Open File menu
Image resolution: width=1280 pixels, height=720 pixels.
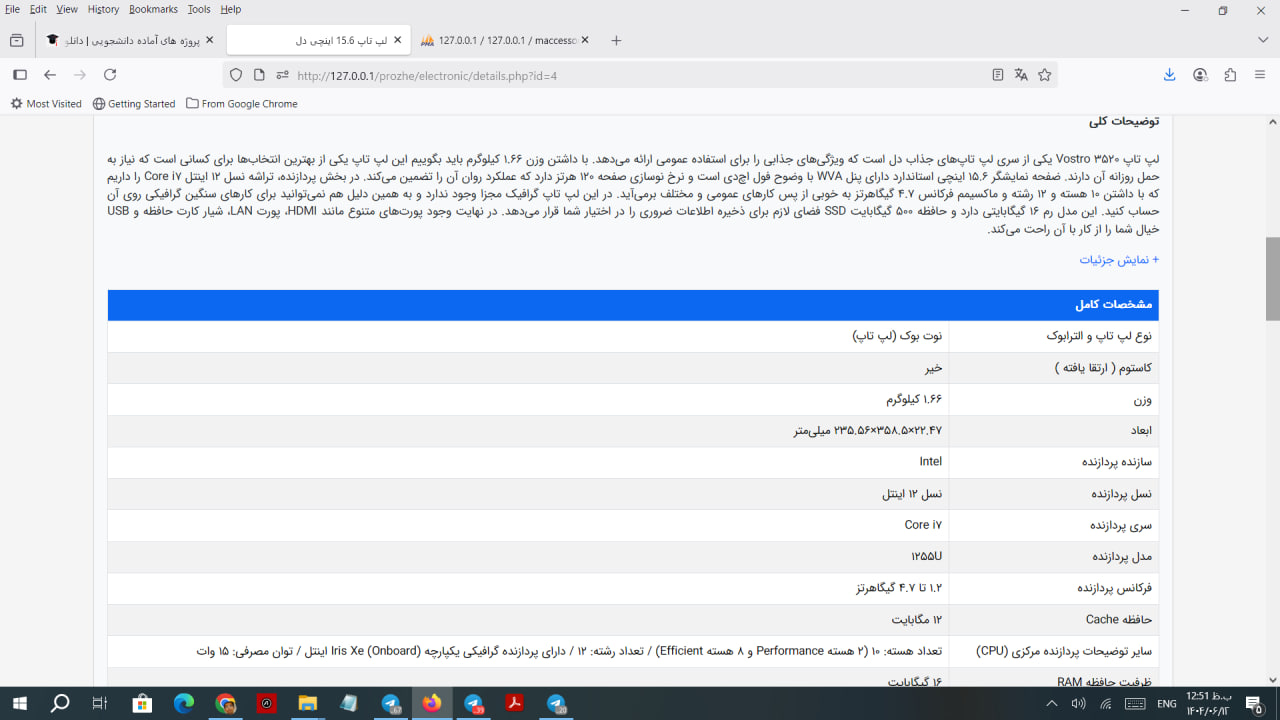pos(13,9)
